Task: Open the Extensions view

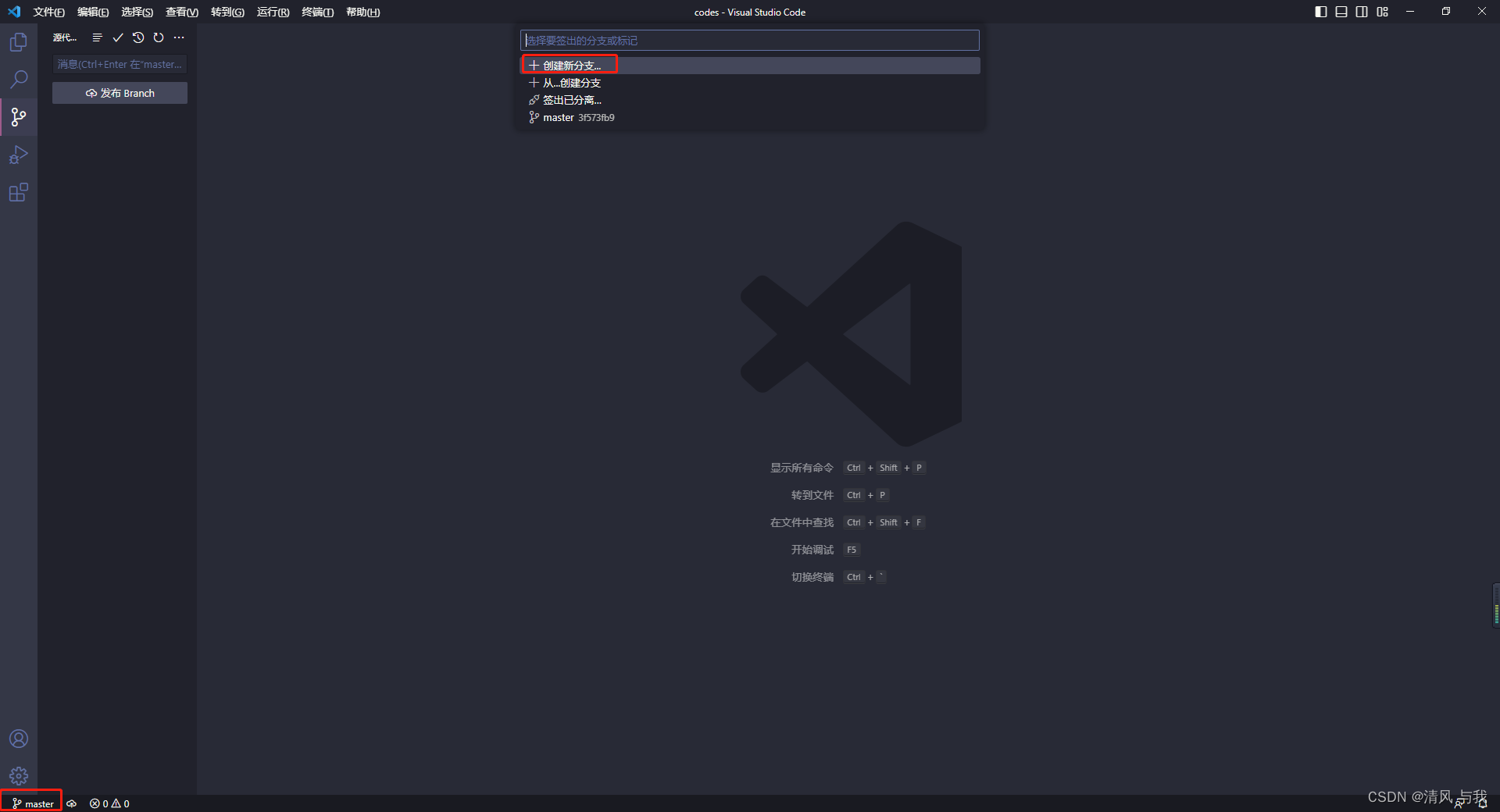Action: pyautogui.click(x=19, y=192)
